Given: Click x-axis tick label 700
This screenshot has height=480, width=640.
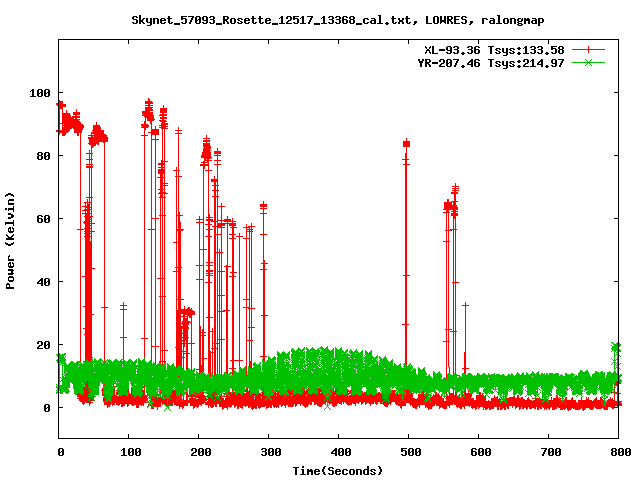Looking at the screenshot, I should pos(551,452).
